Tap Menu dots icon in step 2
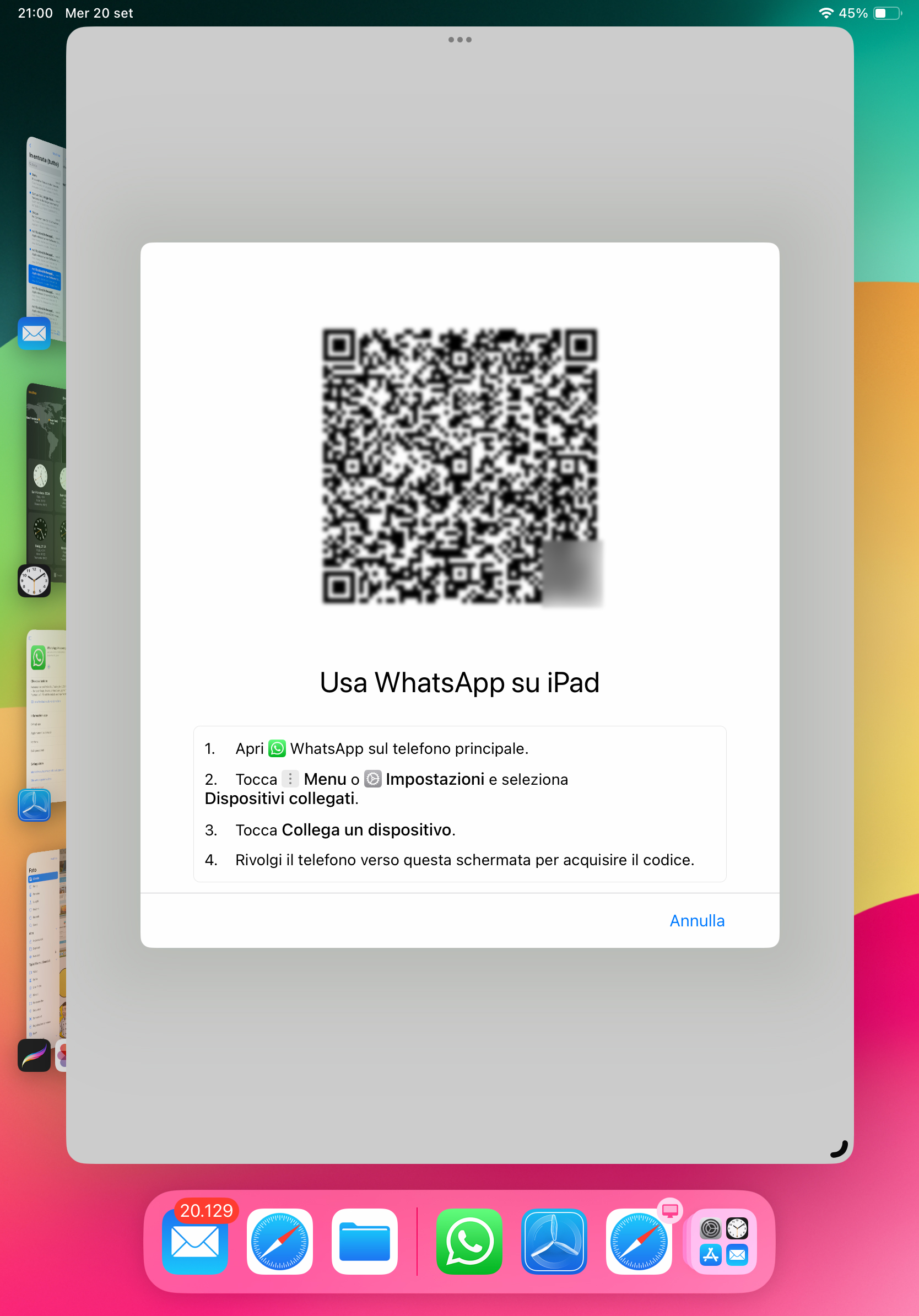Screen dimensions: 919x1316 click(x=290, y=779)
